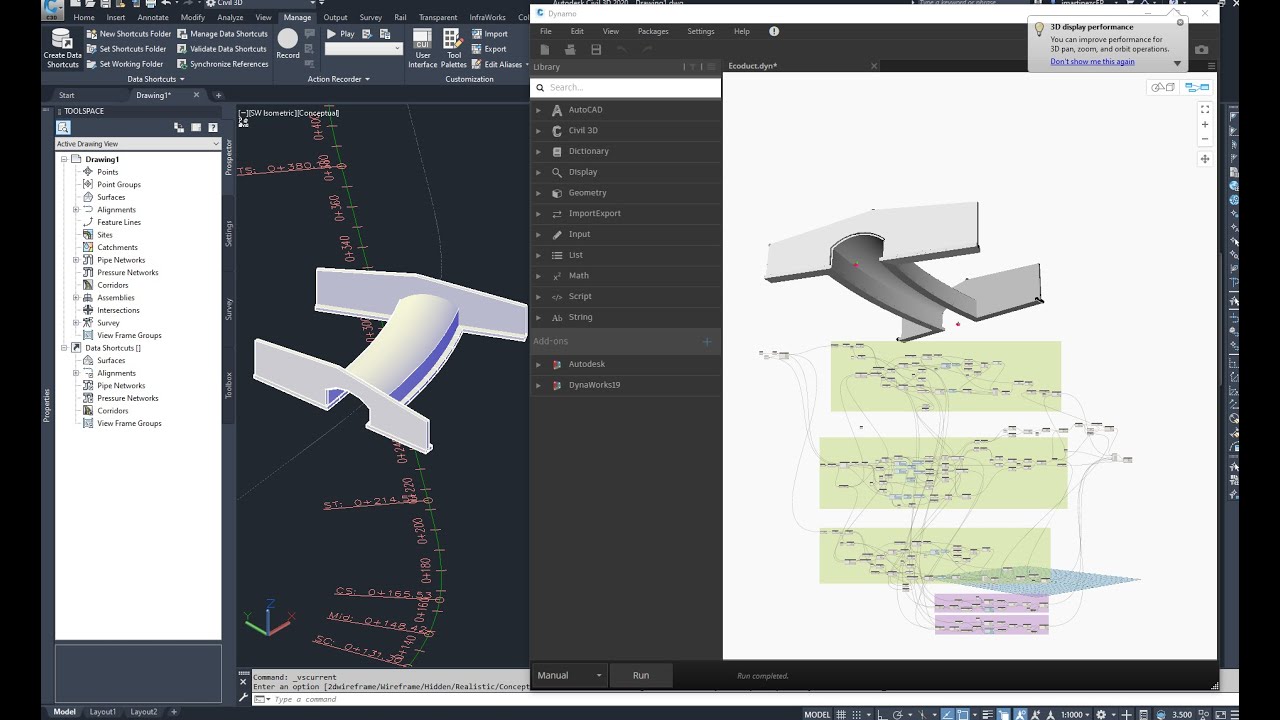Viewport: 1280px width, 720px height.
Task: Switch to Layout1 tab
Action: (103, 712)
